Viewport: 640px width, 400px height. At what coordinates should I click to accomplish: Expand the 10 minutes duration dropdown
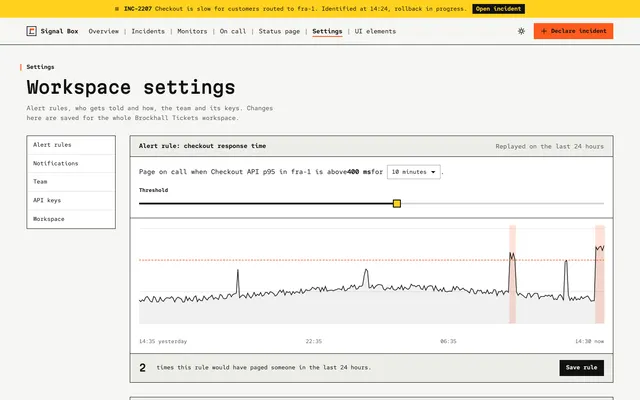(413, 172)
